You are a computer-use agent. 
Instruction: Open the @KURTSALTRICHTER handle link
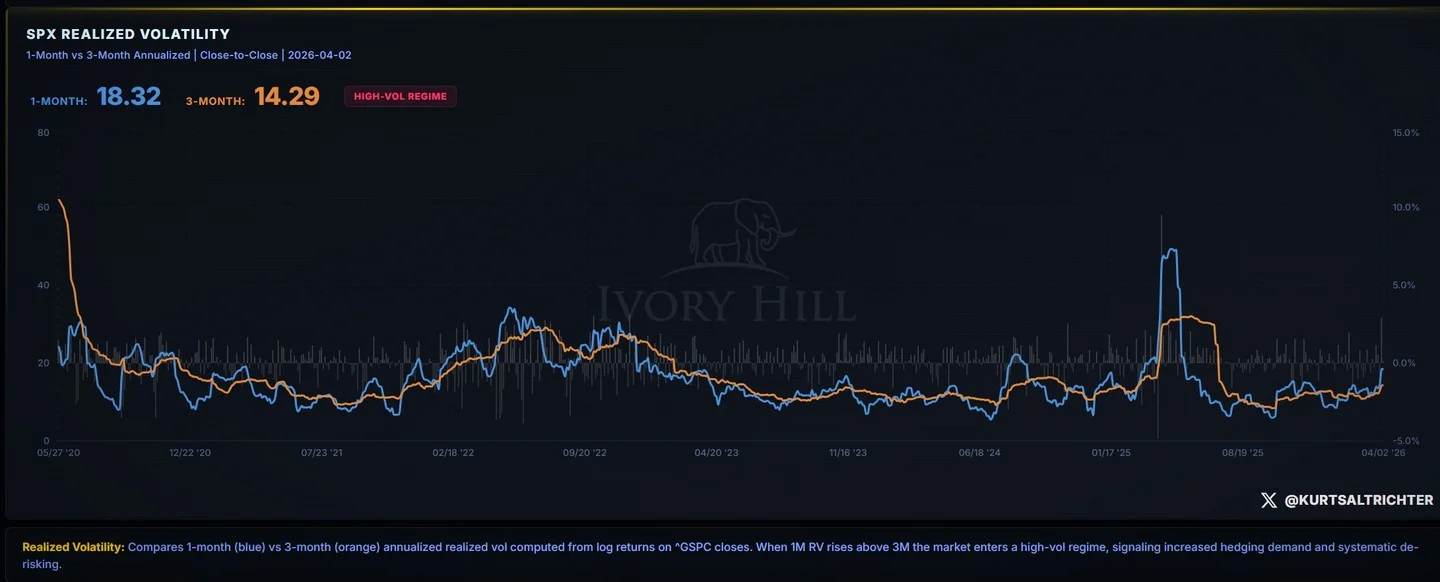[x=1358, y=500]
